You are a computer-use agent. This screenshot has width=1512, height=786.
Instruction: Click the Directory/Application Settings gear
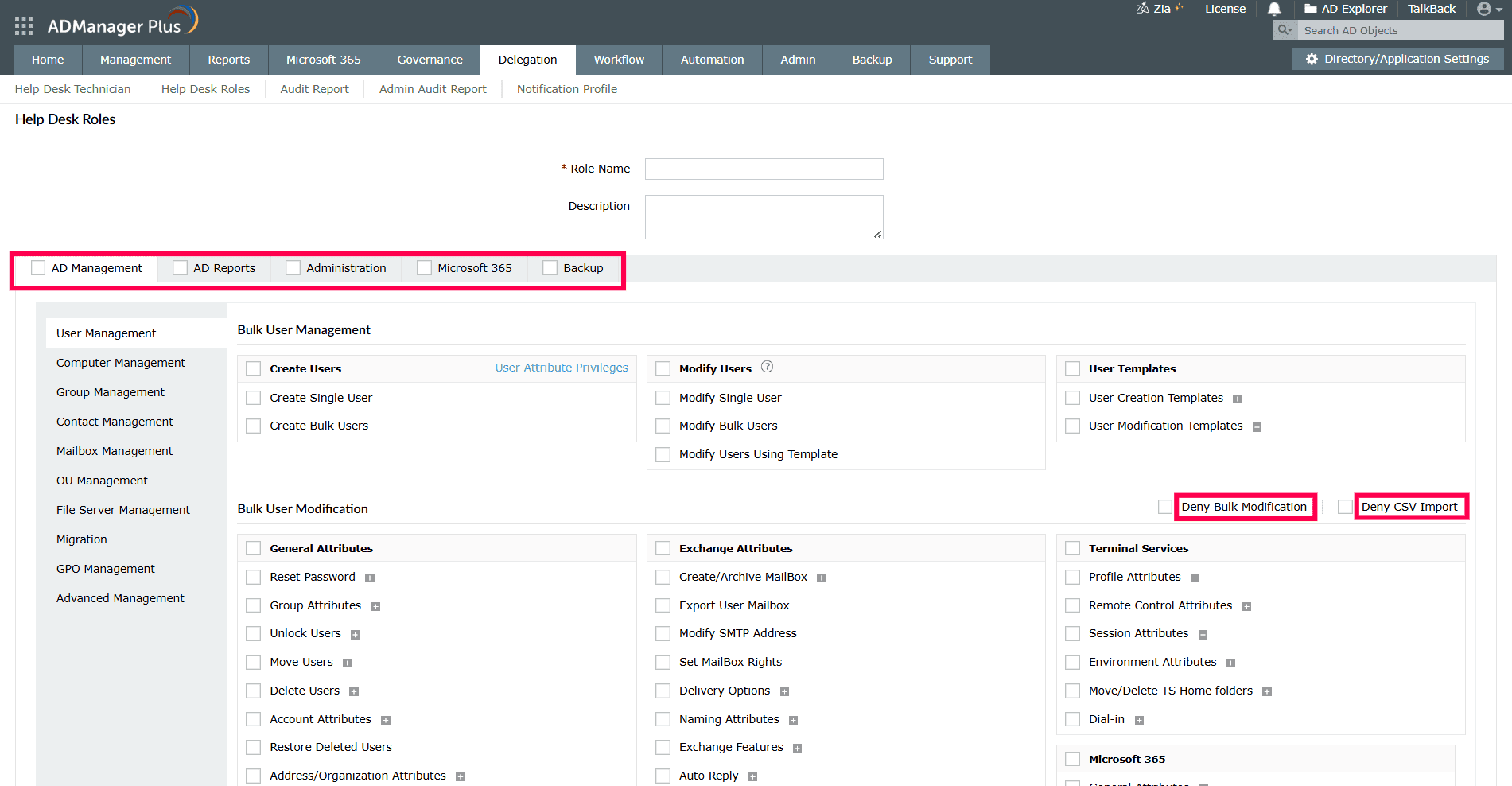pyautogui.click(x=1312, y=59)
